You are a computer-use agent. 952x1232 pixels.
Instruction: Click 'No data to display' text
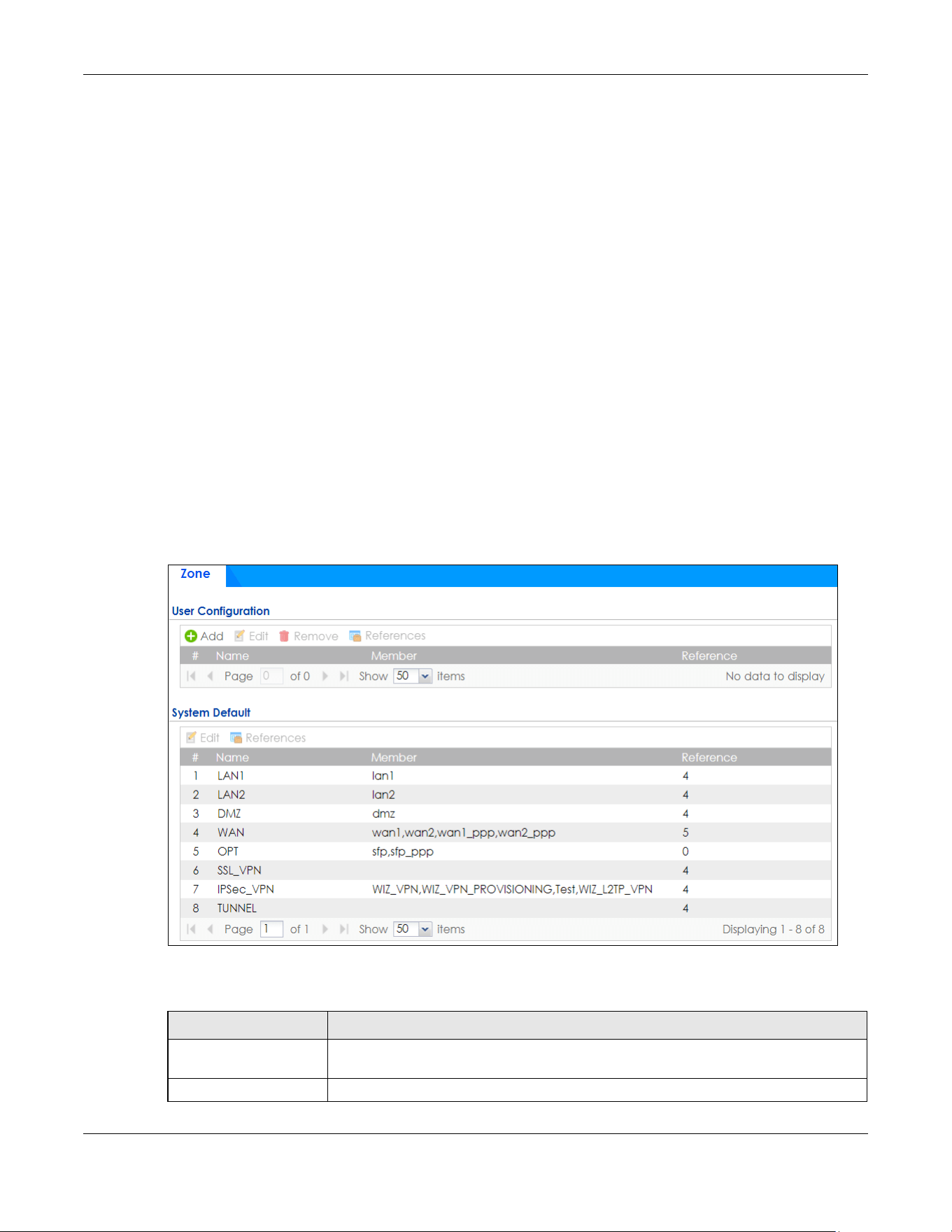[x=775, y=676]
